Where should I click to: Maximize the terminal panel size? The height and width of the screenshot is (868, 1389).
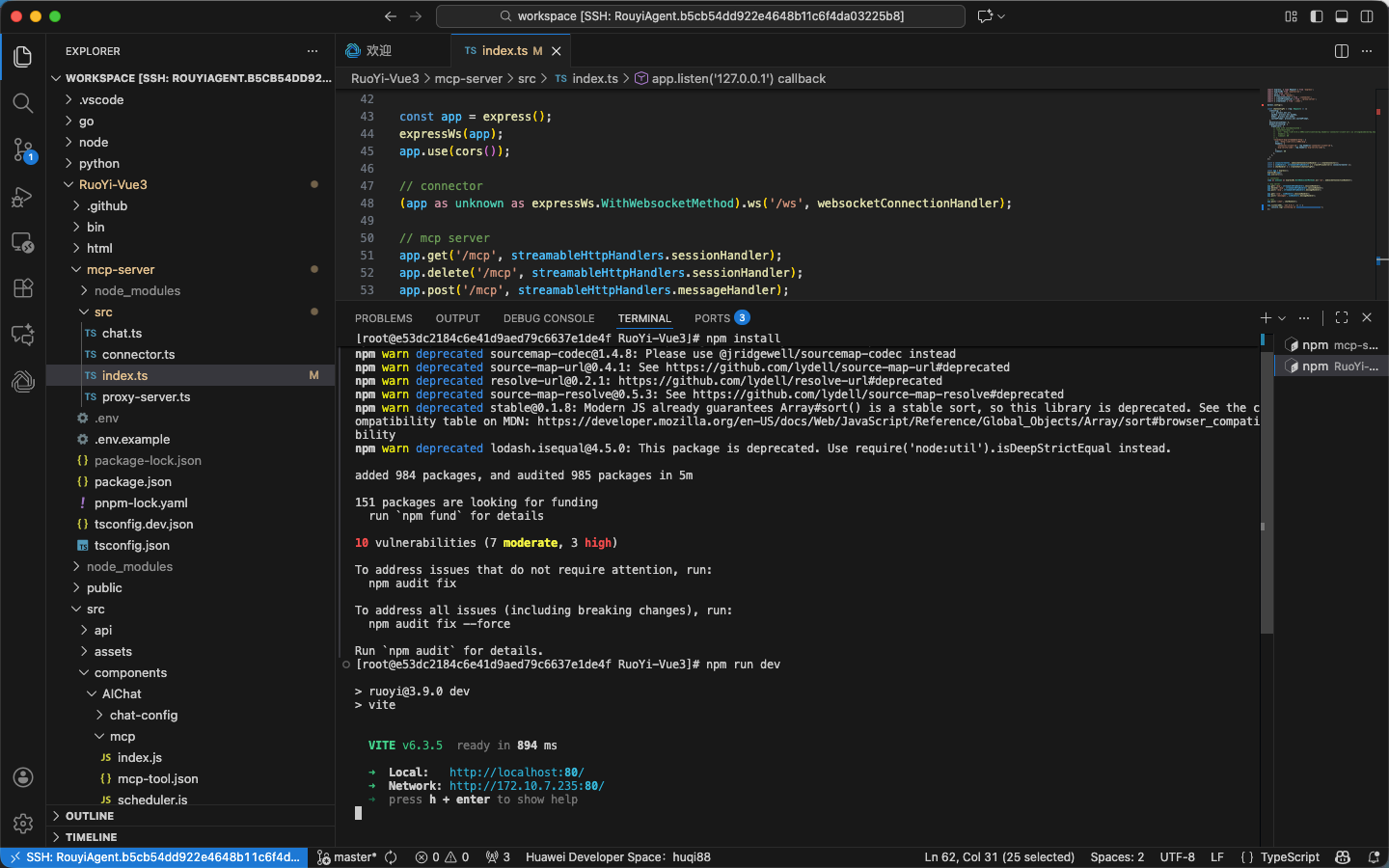click(1342, 317)
